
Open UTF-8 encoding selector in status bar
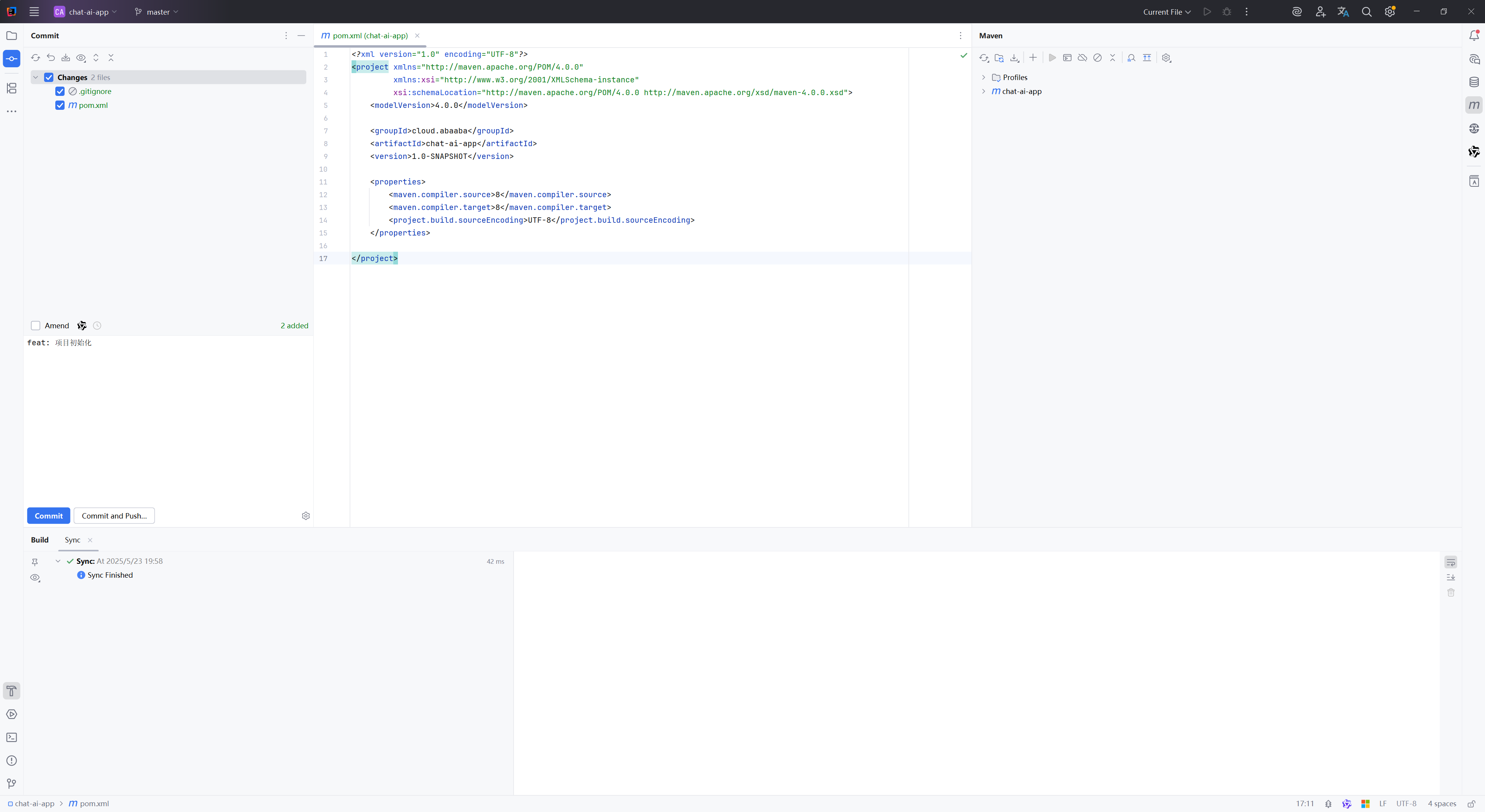[x=1406, y=804]
